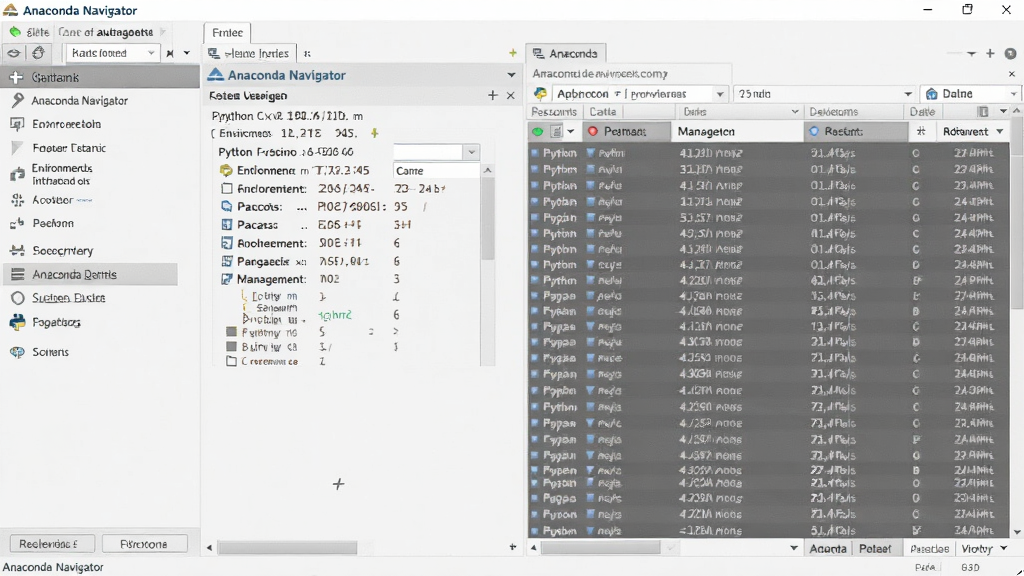1024x576 pixels.
Task: Click the green plus after the Enviicmess line
Action: coord(375,133)
